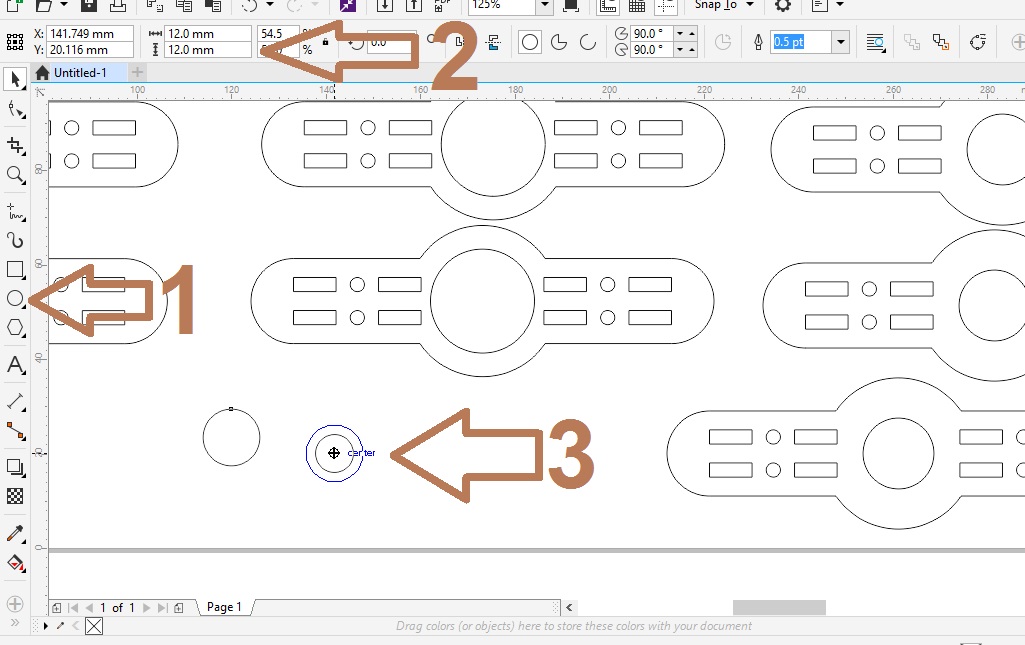Click the '1 of 1' page counter
The width and height of the screenshot is (1025, 645).
(117, 608)
